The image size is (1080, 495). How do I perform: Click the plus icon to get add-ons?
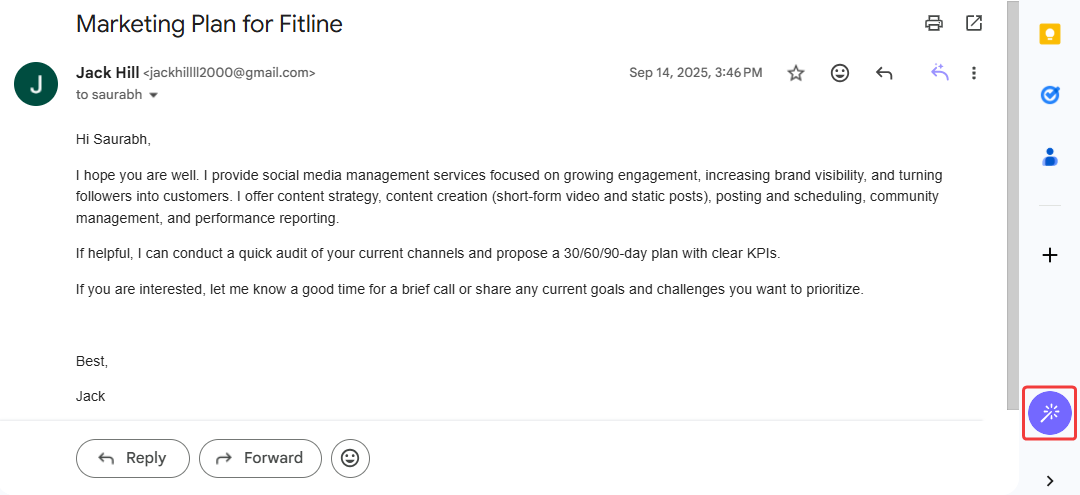(x=1050, y=255)
